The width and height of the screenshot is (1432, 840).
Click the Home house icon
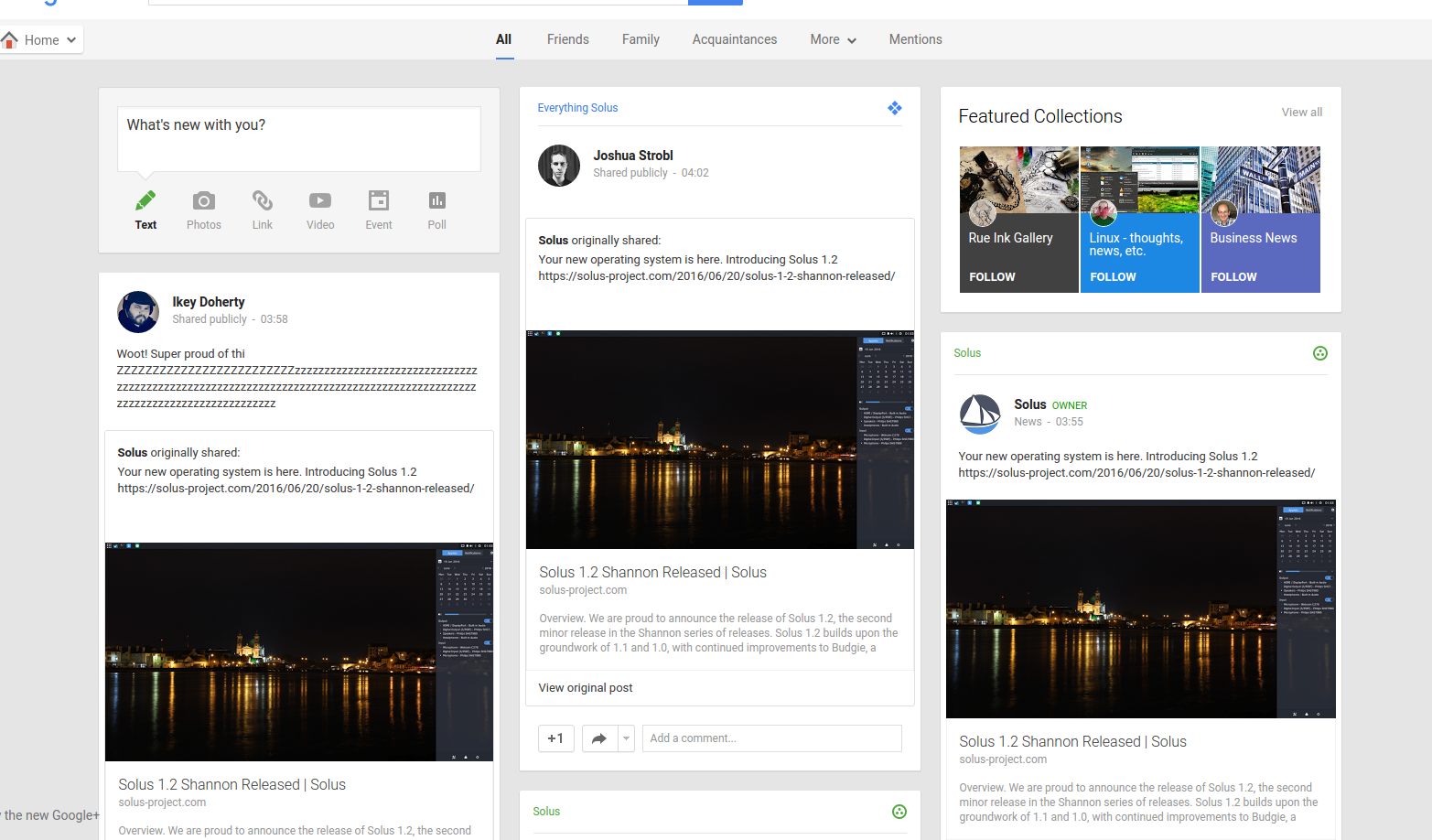tap(10, 39)
